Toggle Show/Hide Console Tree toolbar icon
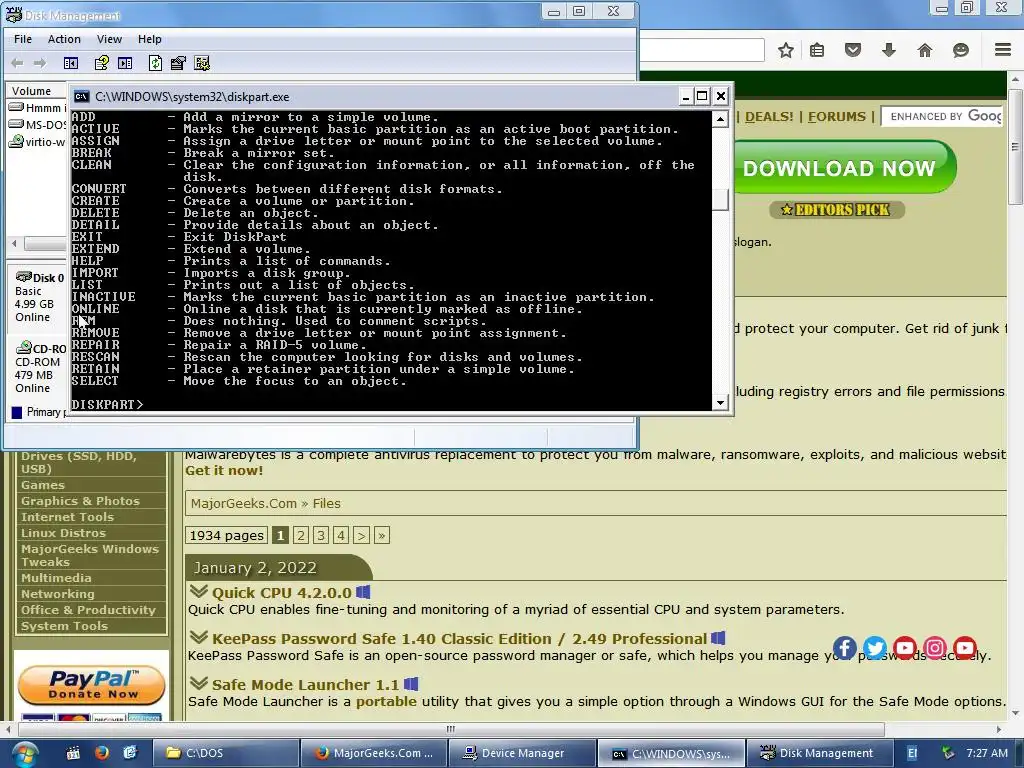The height and width of the screenshot is (768, 1024). pyautogui.click(x=71, y=63)
